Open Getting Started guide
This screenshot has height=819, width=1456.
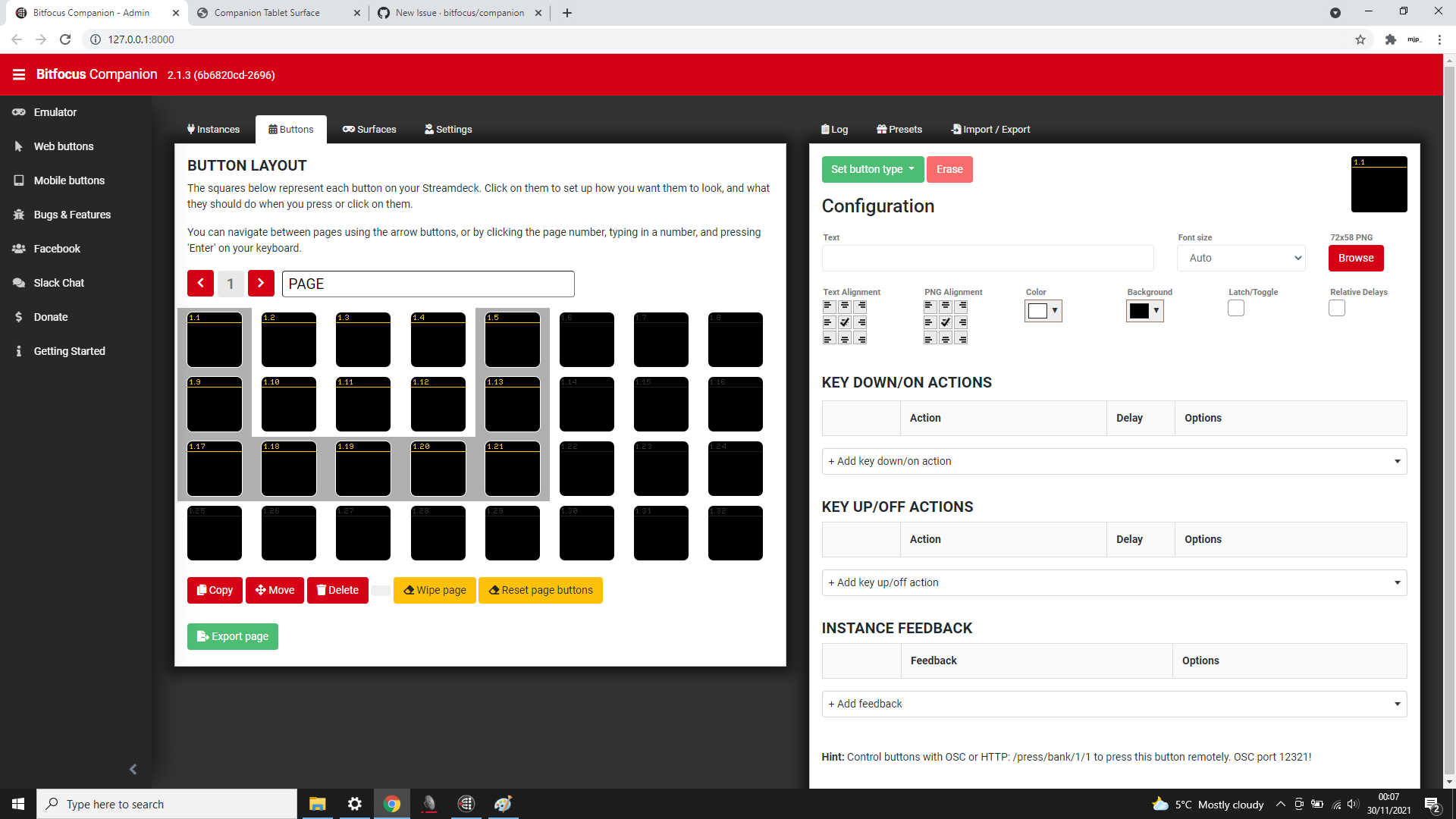pyautogui.click(x=69, y=350)
